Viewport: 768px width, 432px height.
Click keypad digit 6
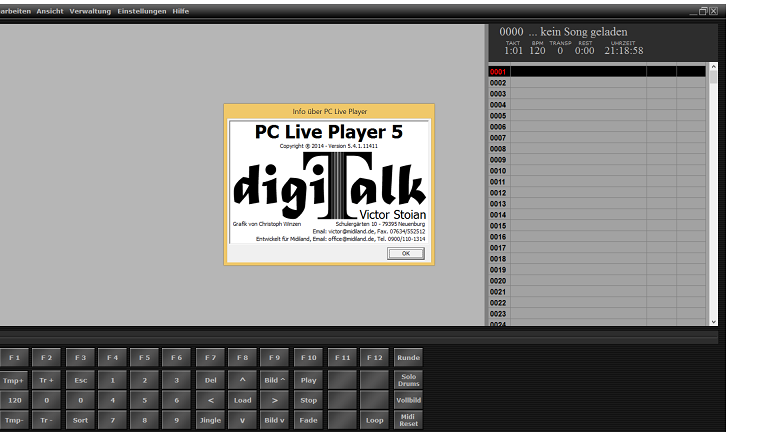[x=176, y=400]
